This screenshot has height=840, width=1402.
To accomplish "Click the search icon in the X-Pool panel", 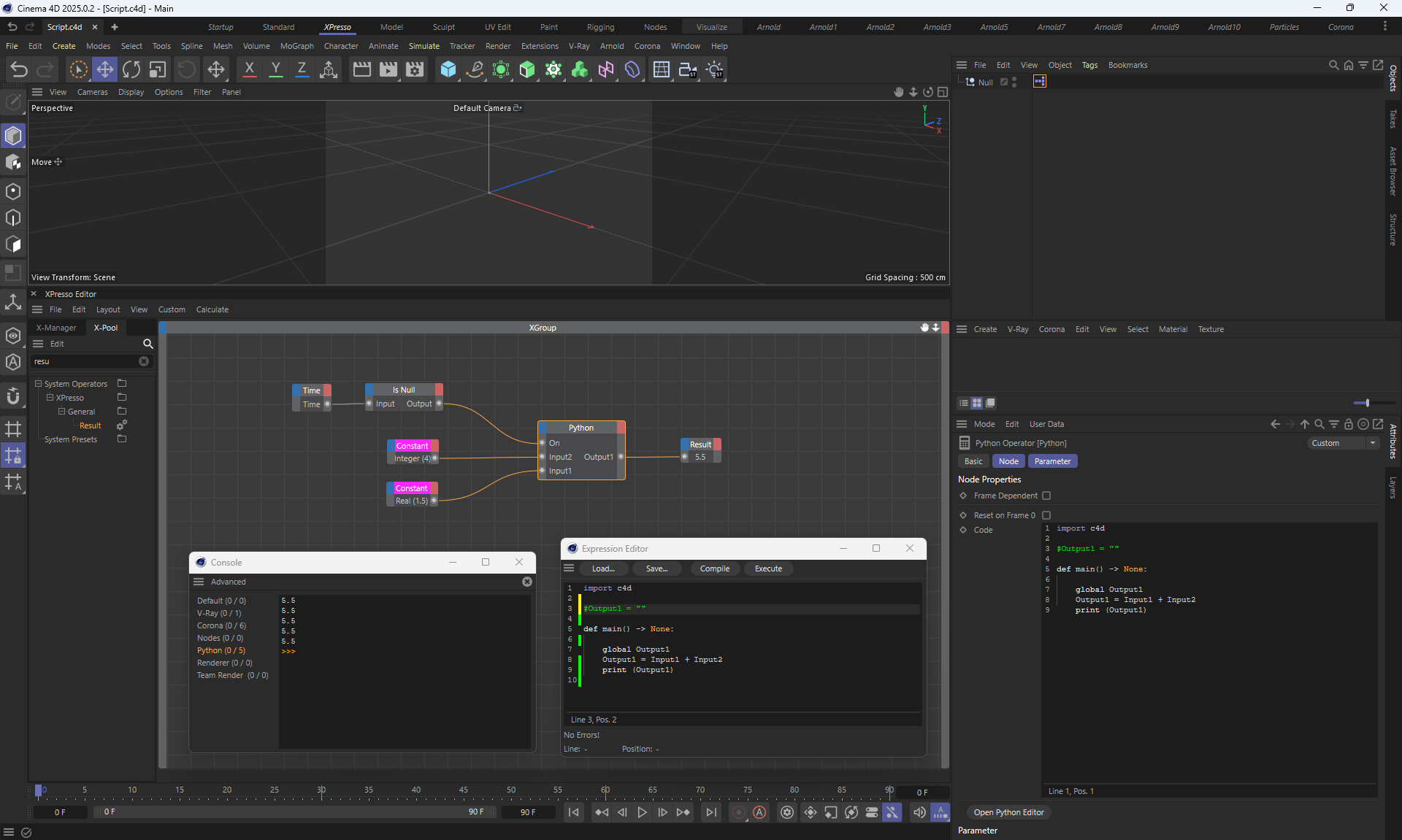I will point(148,344).
